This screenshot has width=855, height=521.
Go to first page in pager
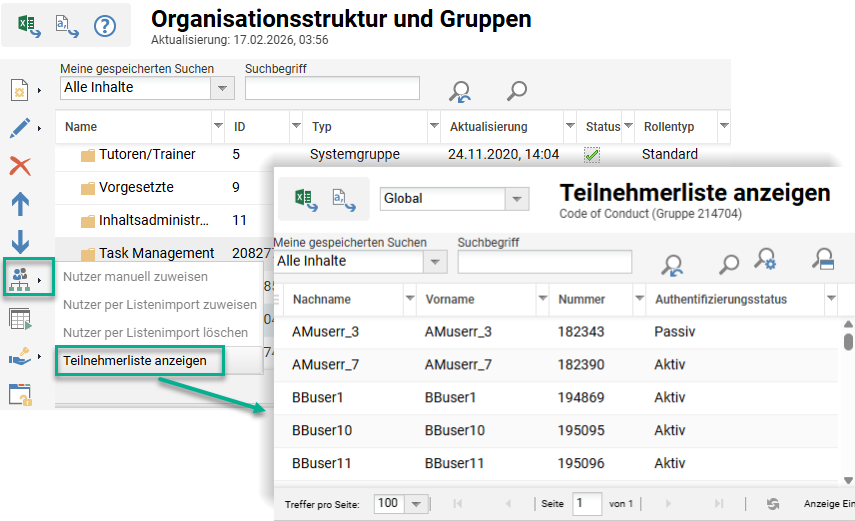click(x=457, y=504)
